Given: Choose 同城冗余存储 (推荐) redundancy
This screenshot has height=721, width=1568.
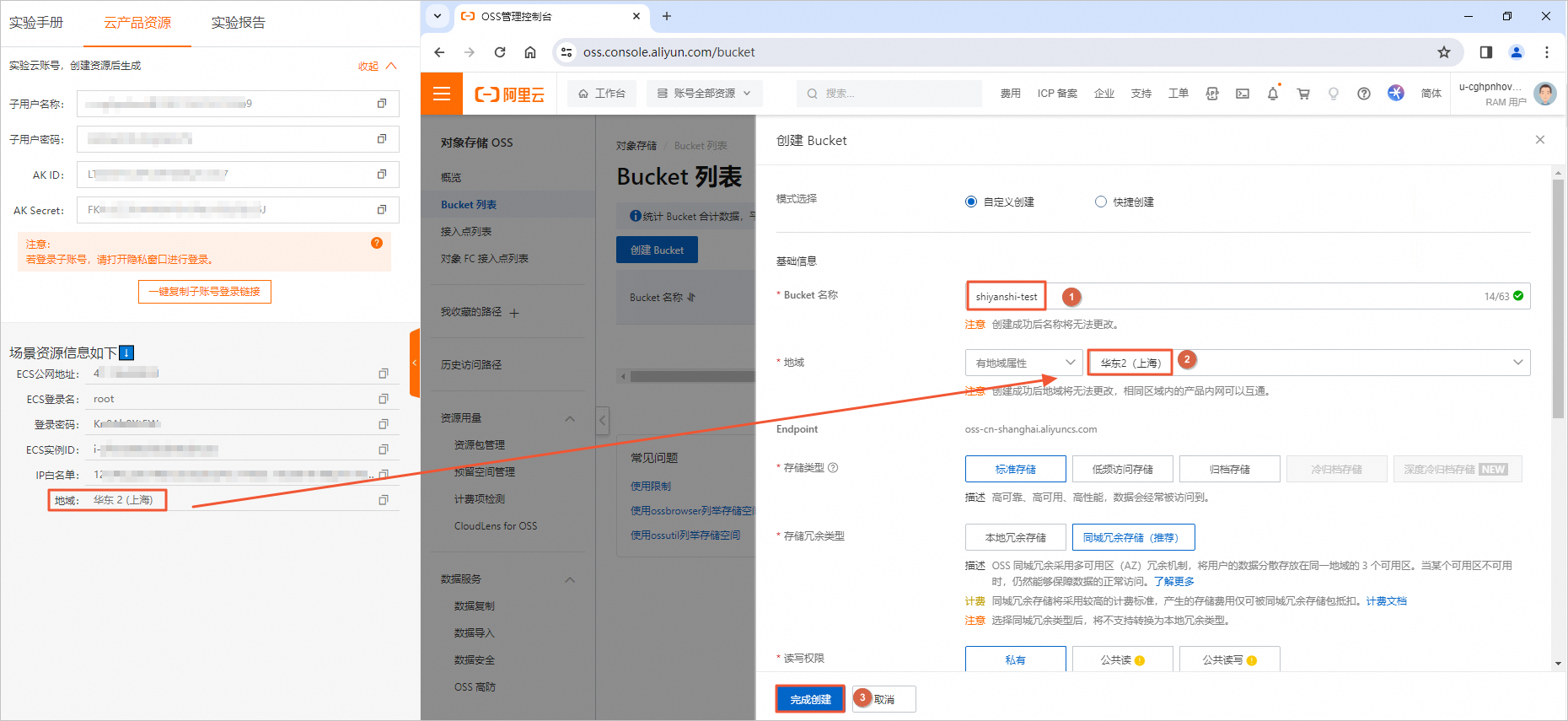Looking at the screenshot, I should pos(1134,537).
